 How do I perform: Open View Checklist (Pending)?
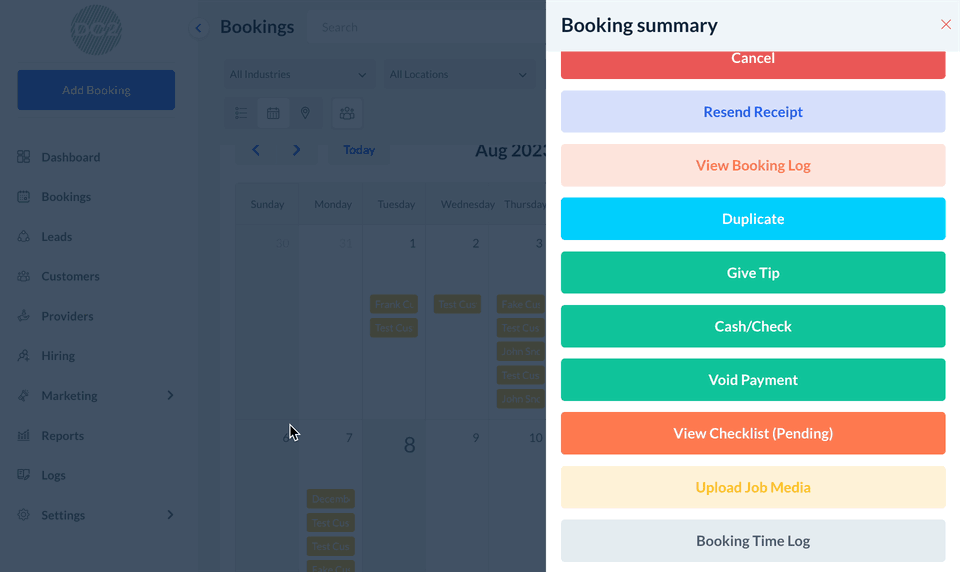pos(752,433)
